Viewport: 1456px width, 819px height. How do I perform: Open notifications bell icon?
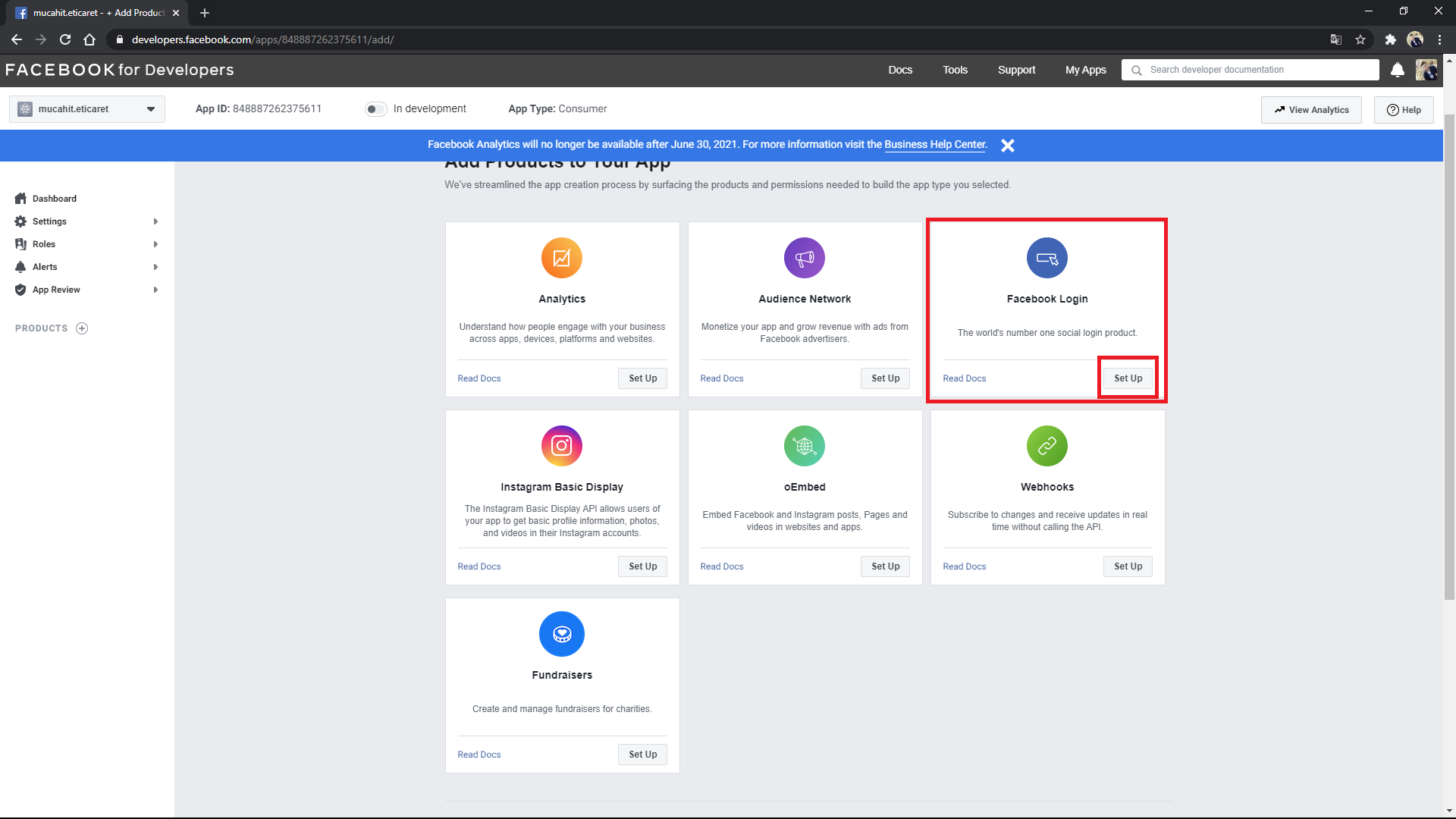coord(1398,70)
